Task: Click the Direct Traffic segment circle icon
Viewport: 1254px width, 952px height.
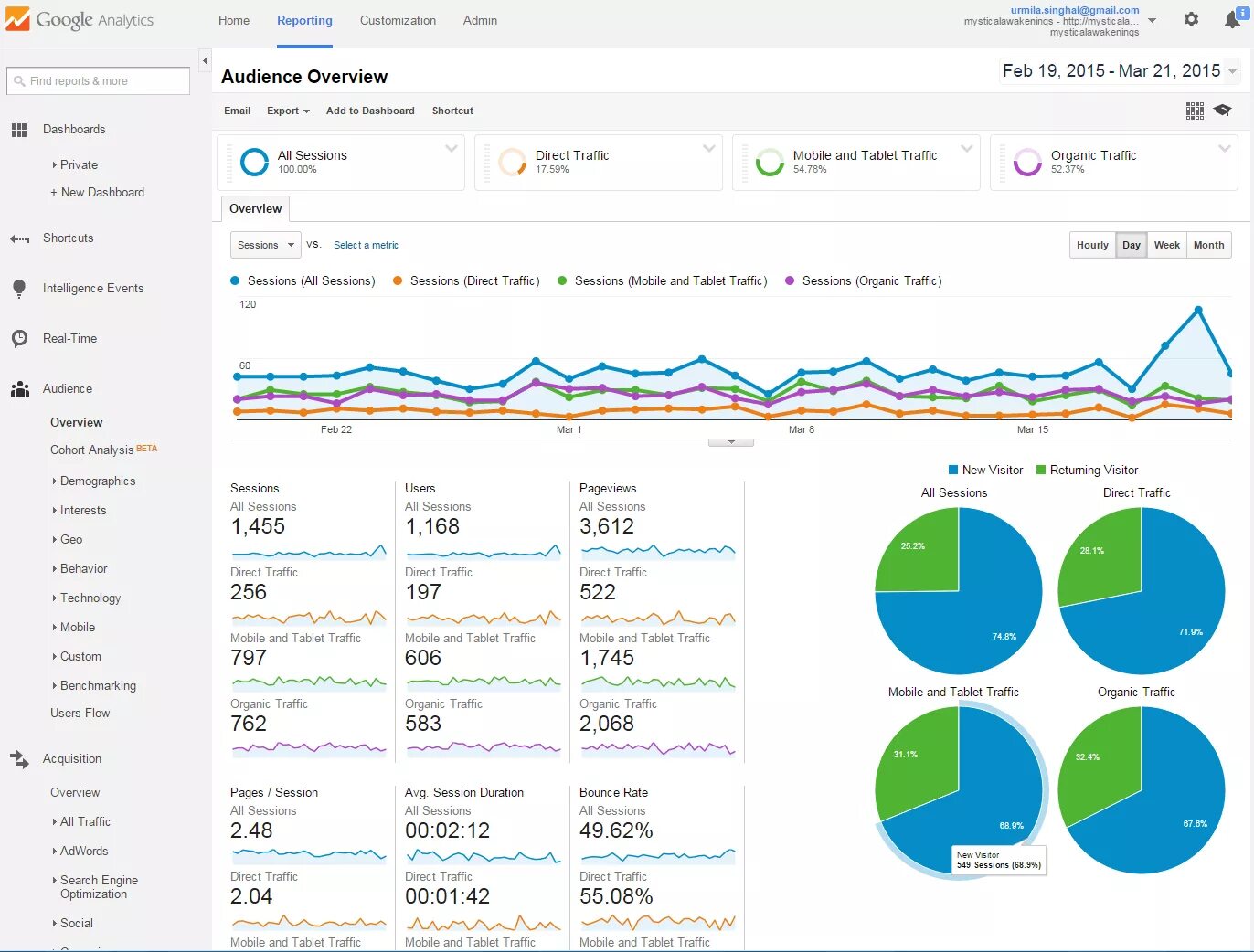Action: 512,162
